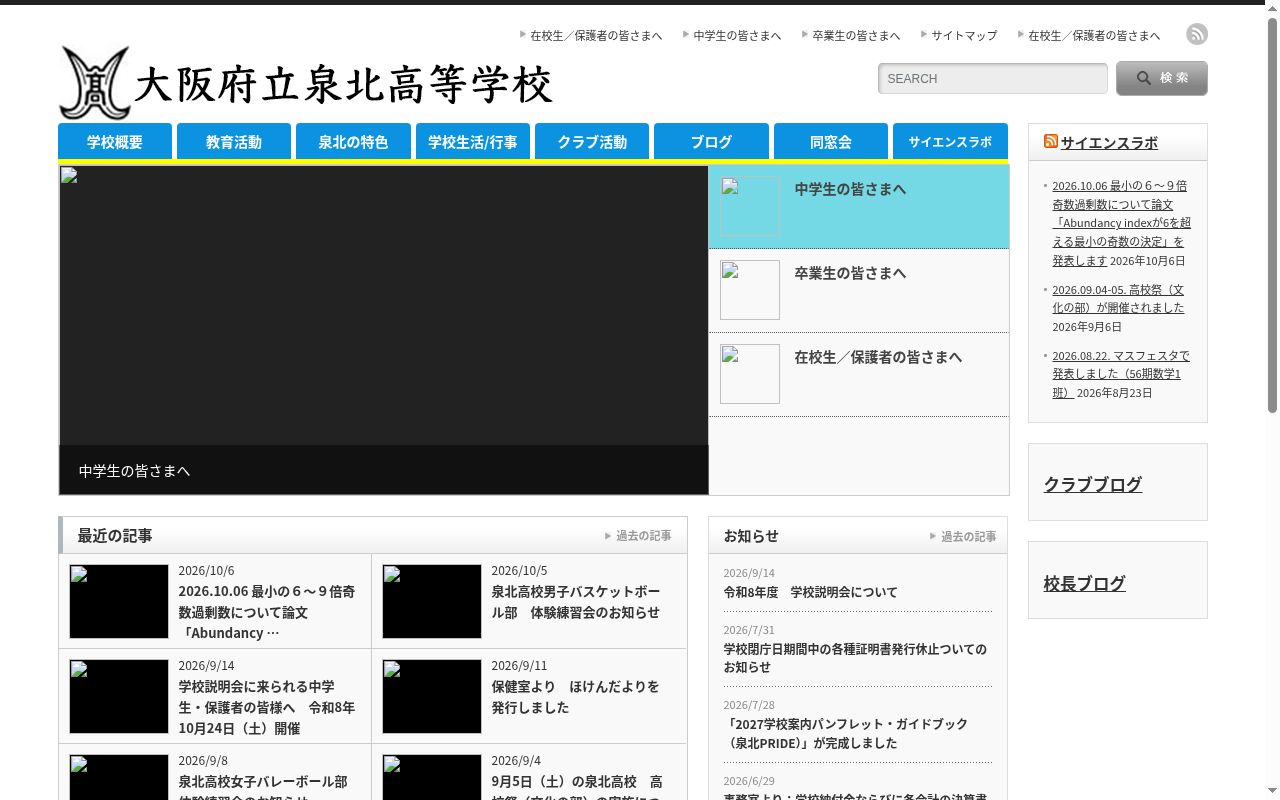Open article 保健室より ほけんだよりを発行しました
Viewport: 1280px width, 800px height.
tap(575, 697)
